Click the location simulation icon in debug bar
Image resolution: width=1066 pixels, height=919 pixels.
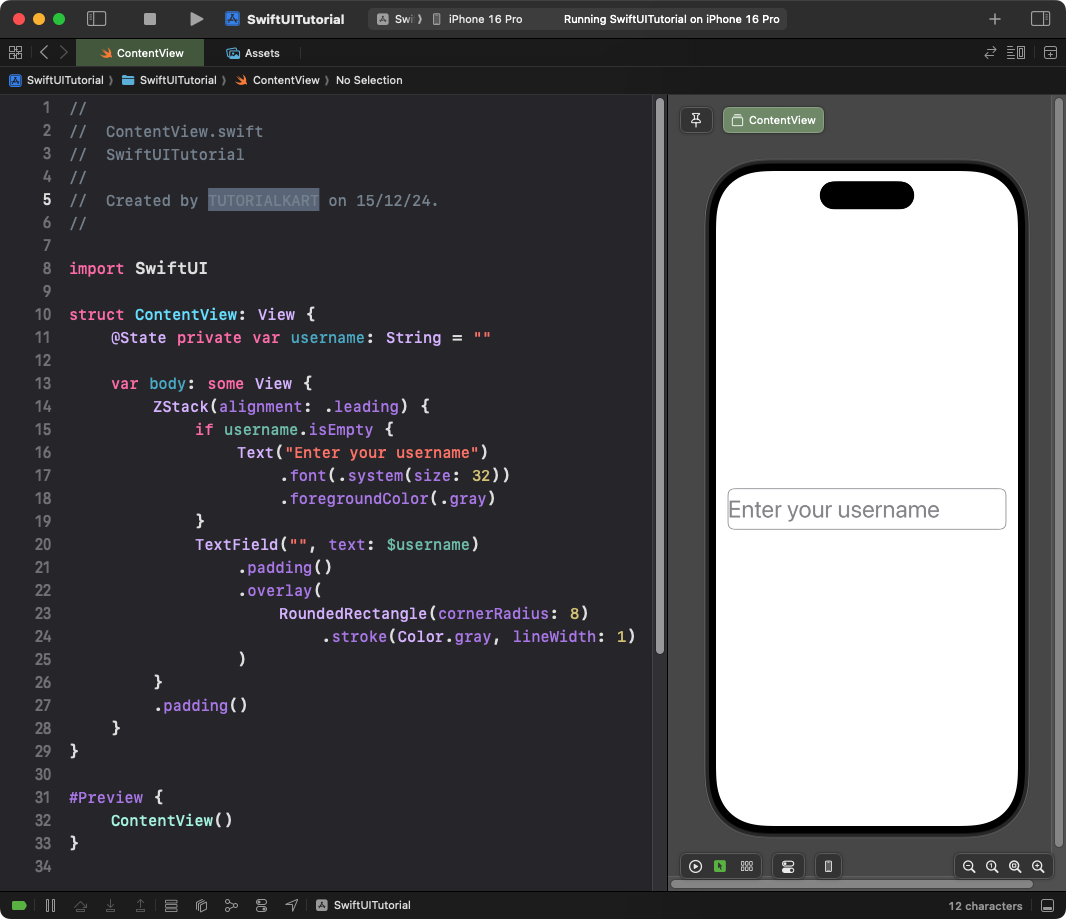291,905
